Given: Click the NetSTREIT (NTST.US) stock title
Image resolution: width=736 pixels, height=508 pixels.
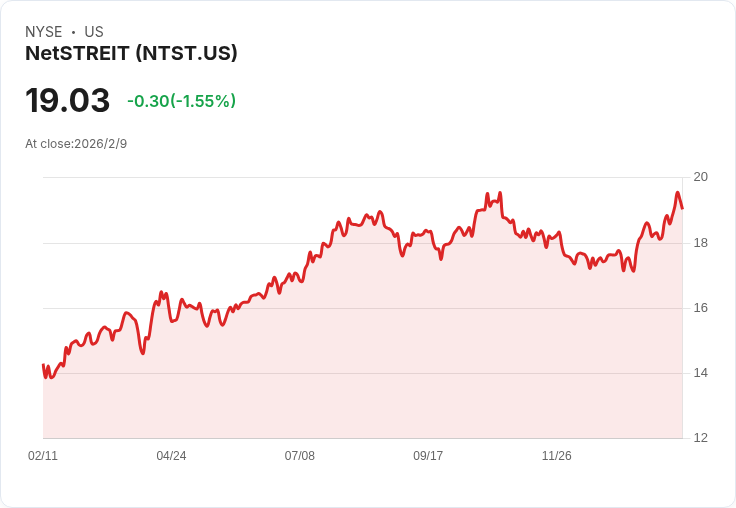Looking at the screenshot, I should [x=131, y=54].
